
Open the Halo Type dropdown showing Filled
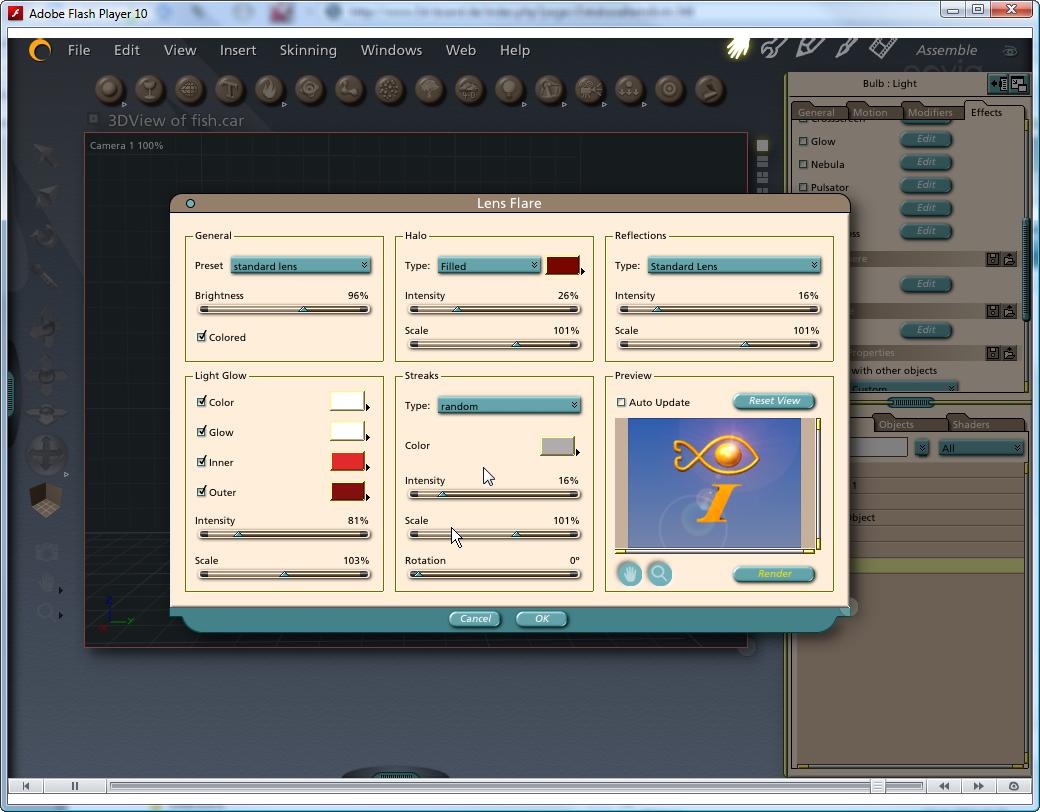(x=489, y=265)
